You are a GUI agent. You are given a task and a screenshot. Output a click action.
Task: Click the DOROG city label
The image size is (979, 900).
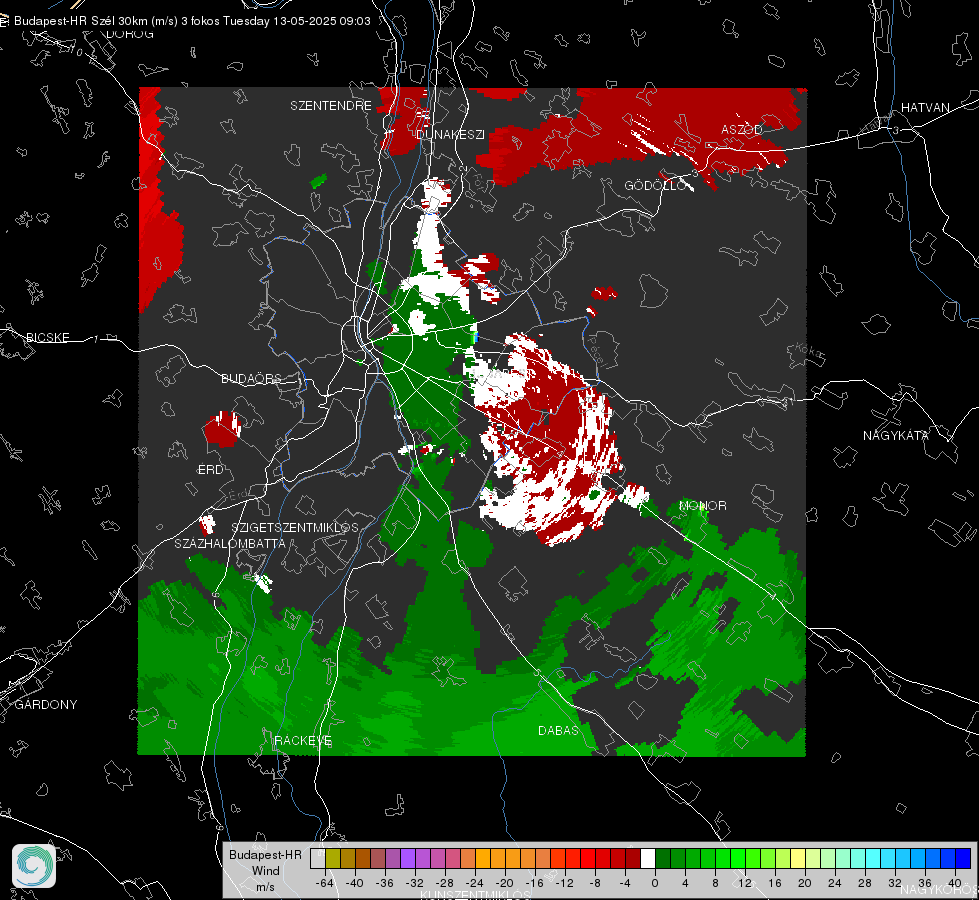click(x=130, y=34)
